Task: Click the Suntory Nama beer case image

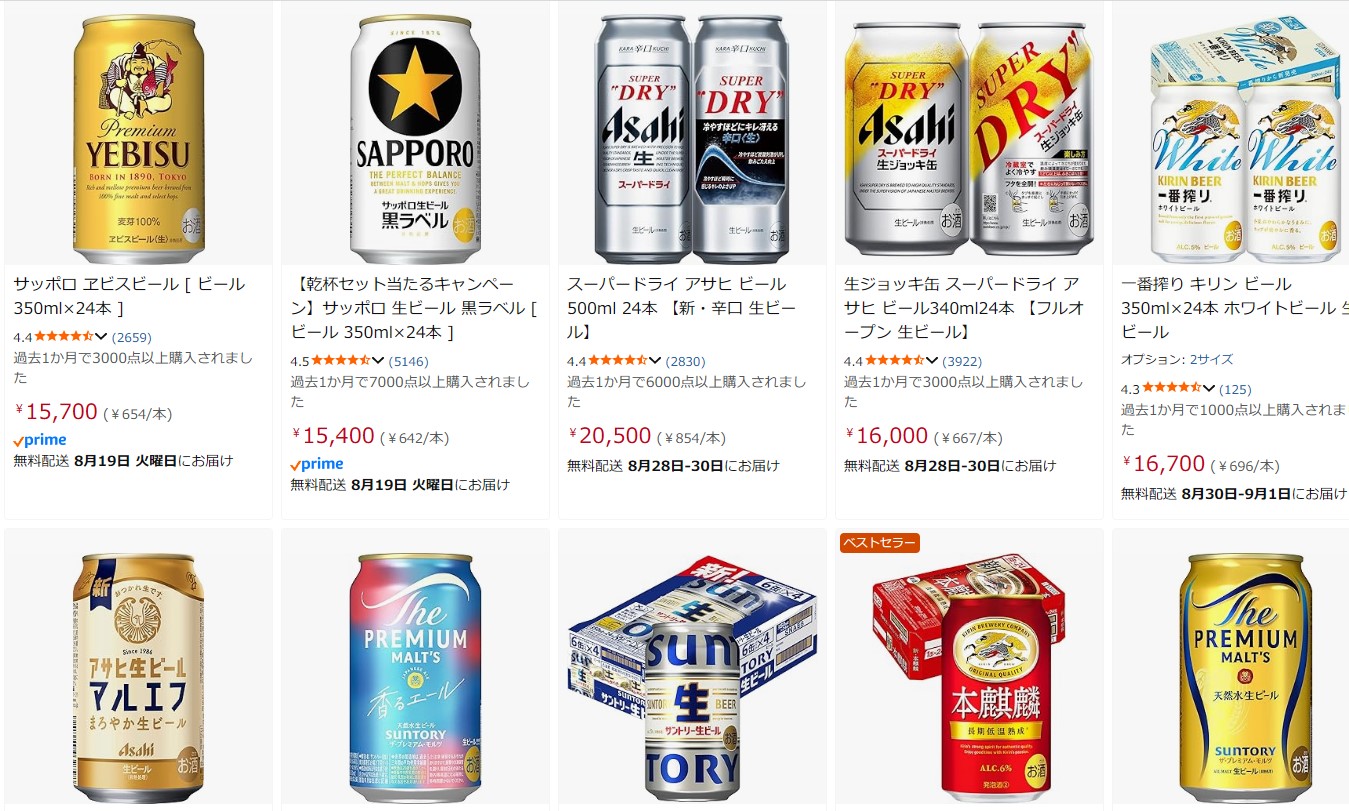Action: pyautogui.click(x=692, y=678)
